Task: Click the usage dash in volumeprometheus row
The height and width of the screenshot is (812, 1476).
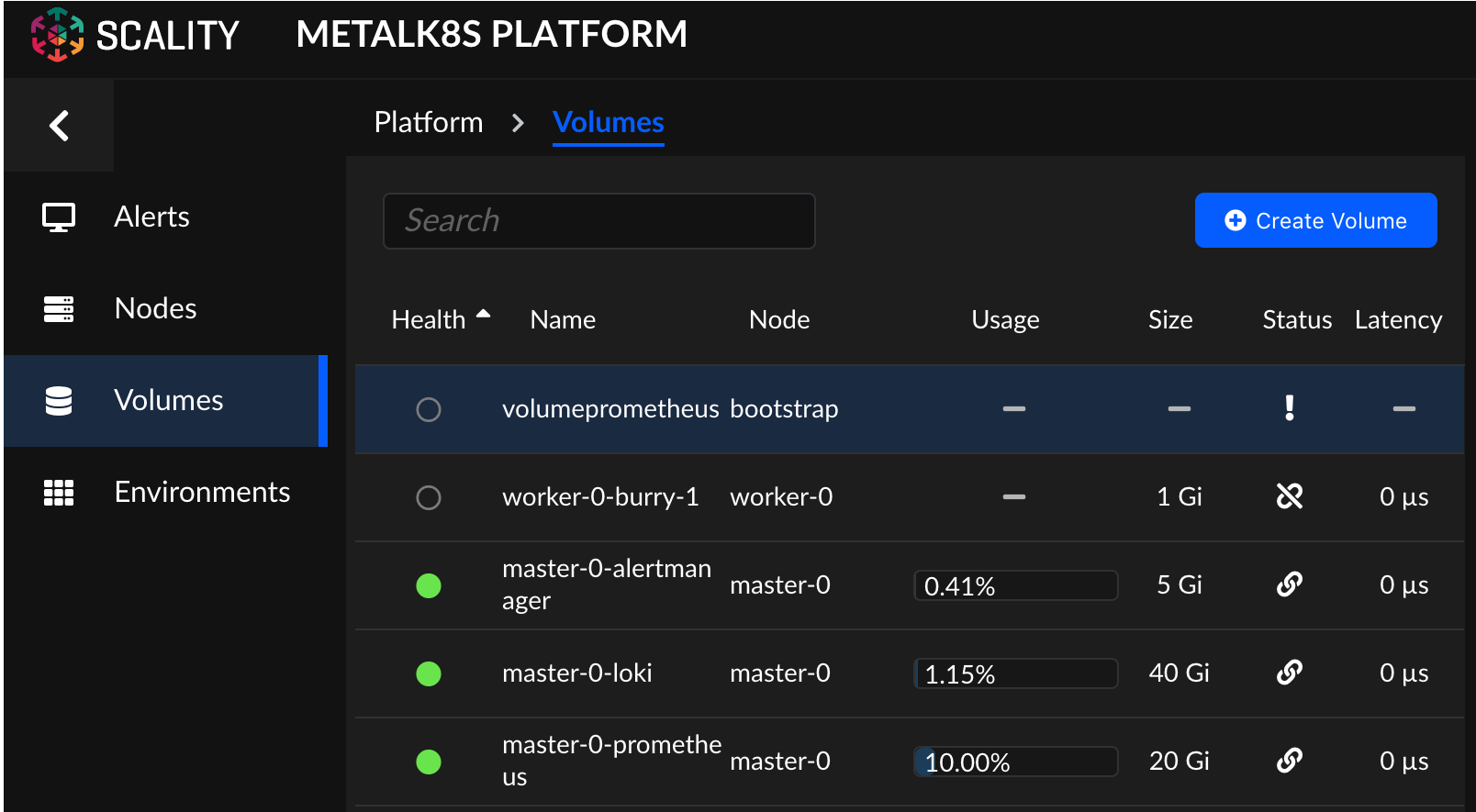Action: click(1014, 408)
